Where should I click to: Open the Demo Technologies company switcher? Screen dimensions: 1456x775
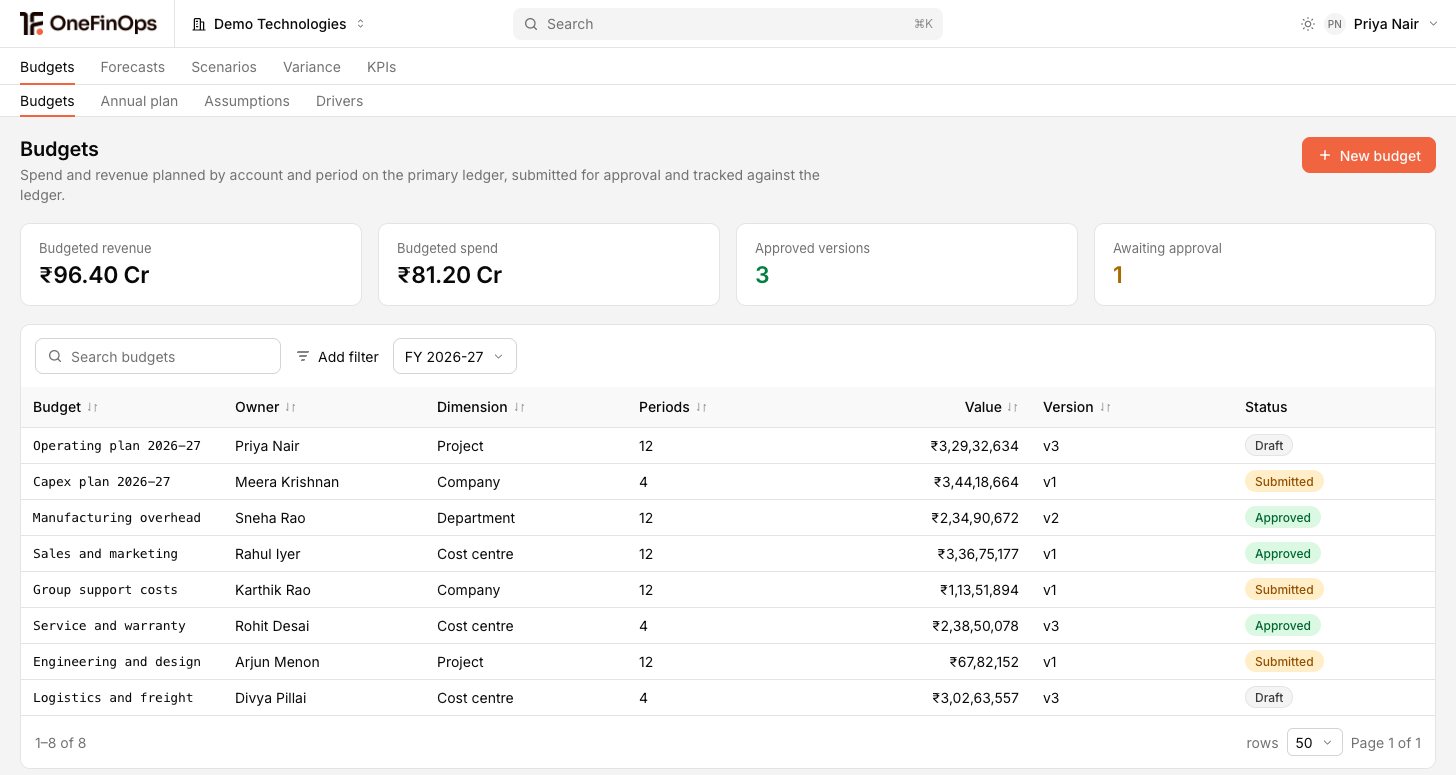click(x=278, y=24)
